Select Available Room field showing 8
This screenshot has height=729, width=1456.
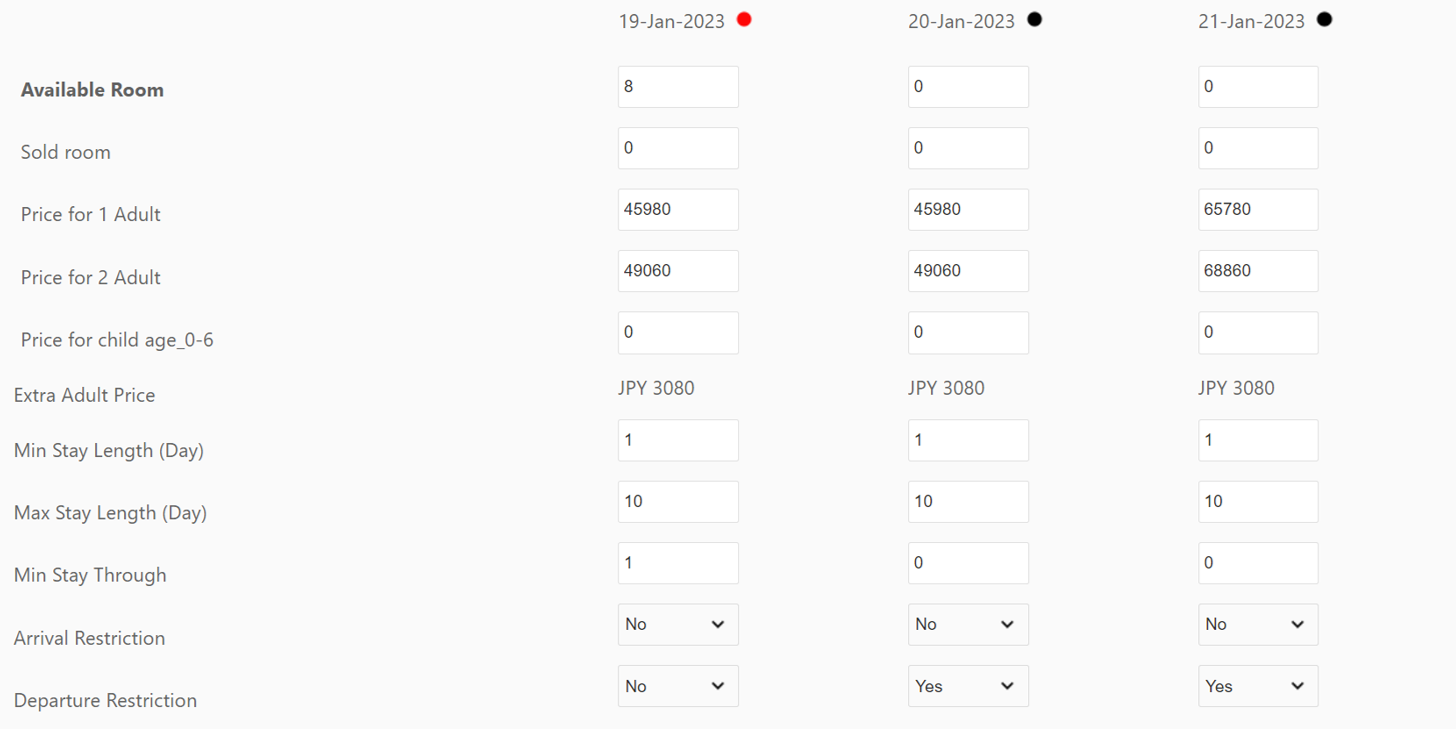click(x=678, y=87)
